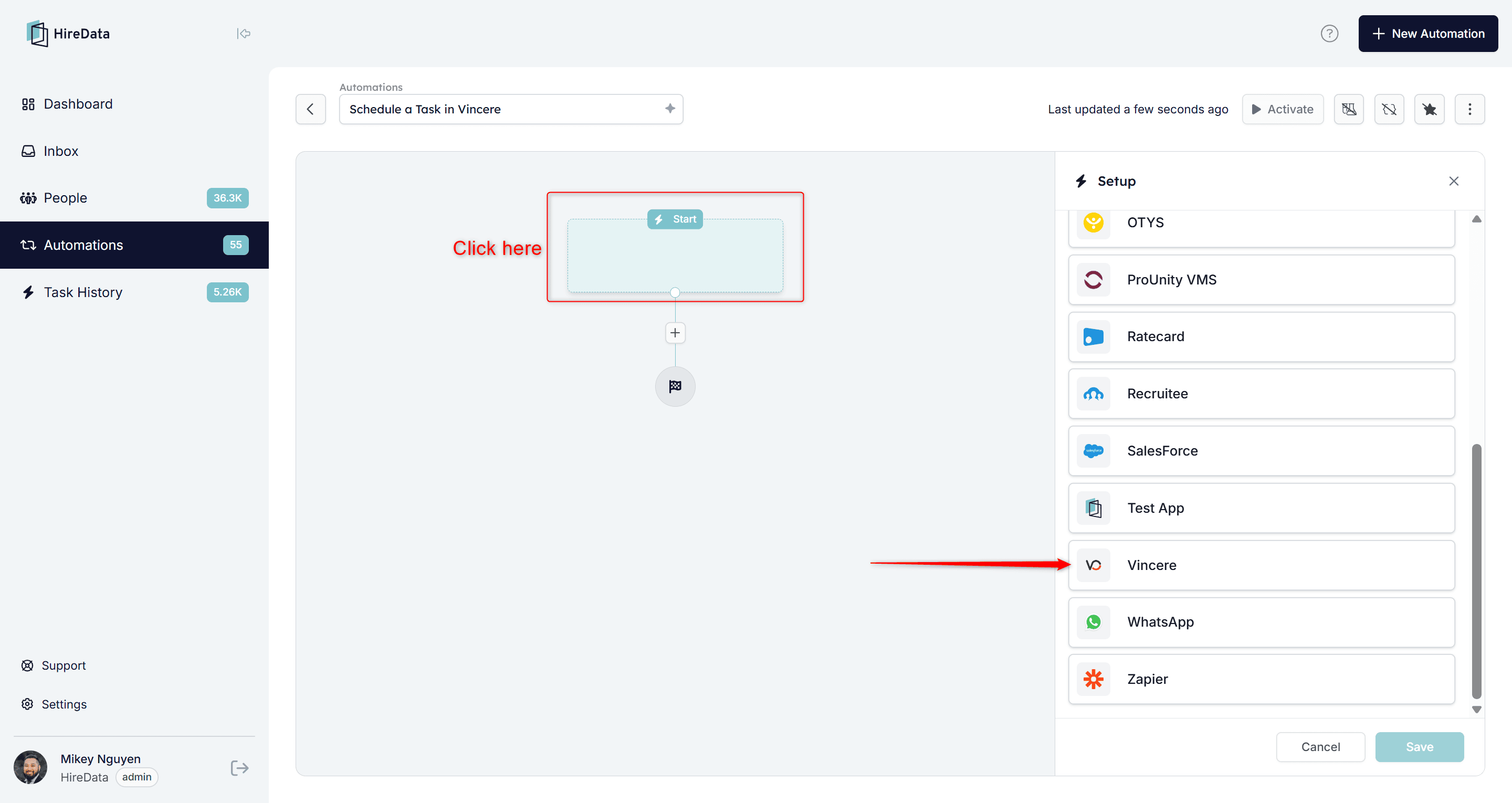The image size is (1512, 803).
Task: Open Support link
Action: point(54,665)
